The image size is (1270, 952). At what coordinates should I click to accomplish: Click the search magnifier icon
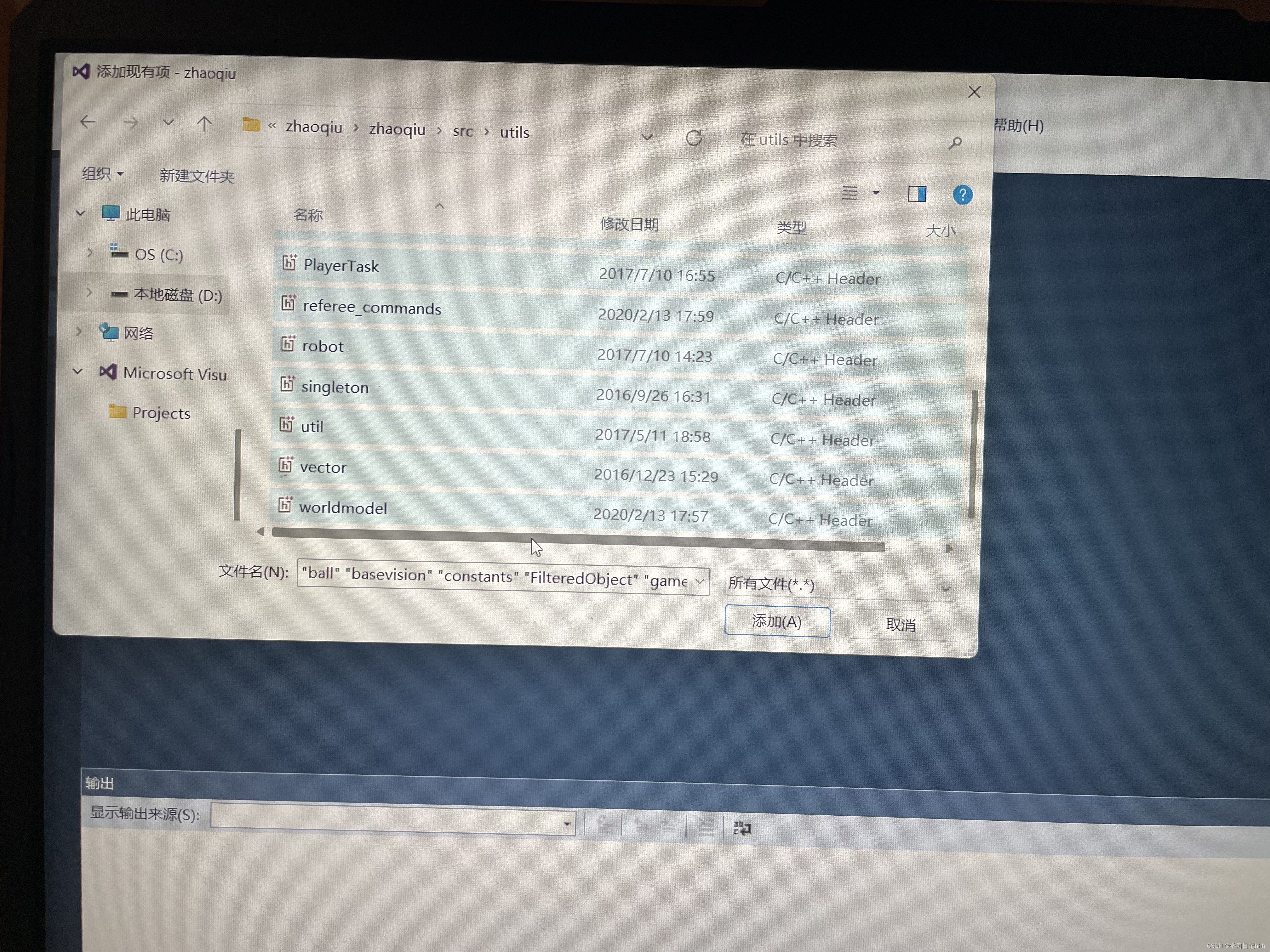[x=955, y=142]
